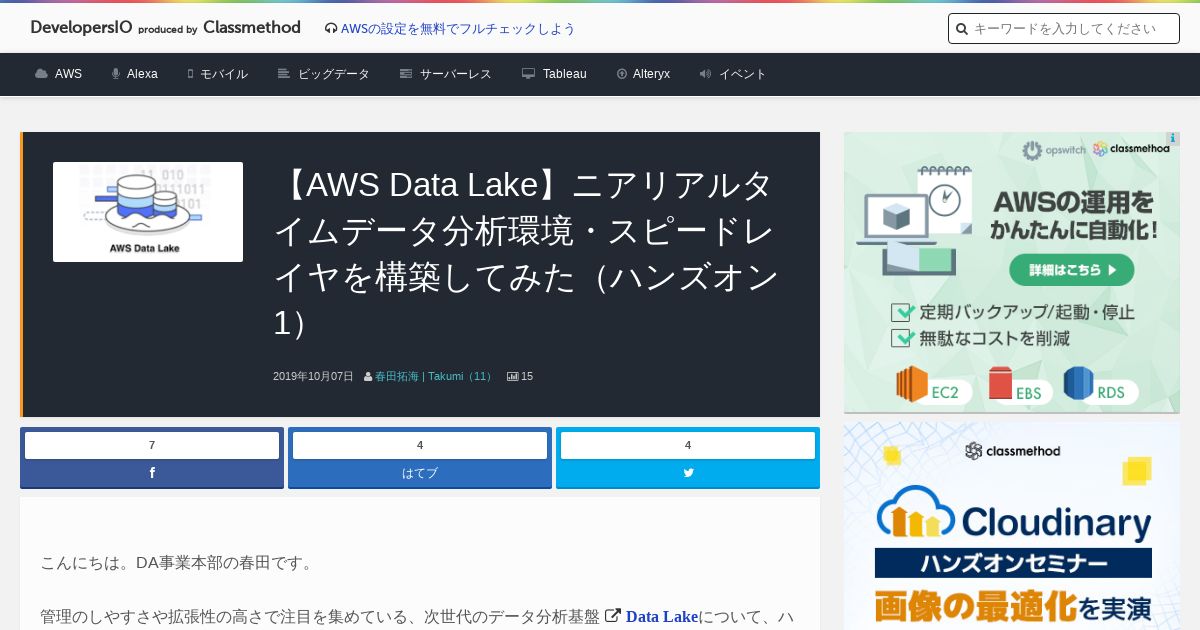This screenshot has height=630, width=1200.
Task: Click the circular icon beside Alteryx
Action: (x=622, y=74)
